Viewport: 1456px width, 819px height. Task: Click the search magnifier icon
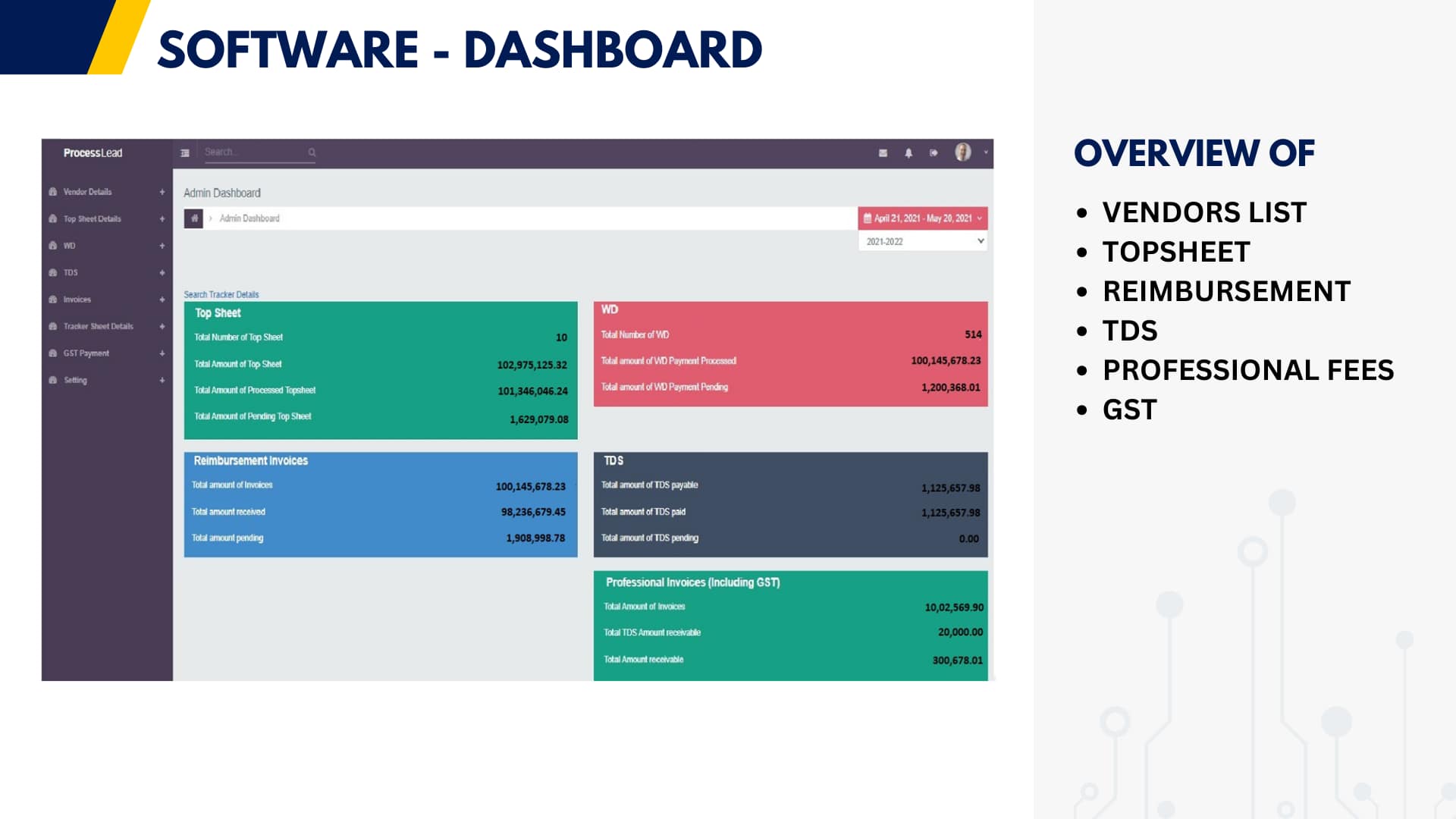tap(312, 152)
